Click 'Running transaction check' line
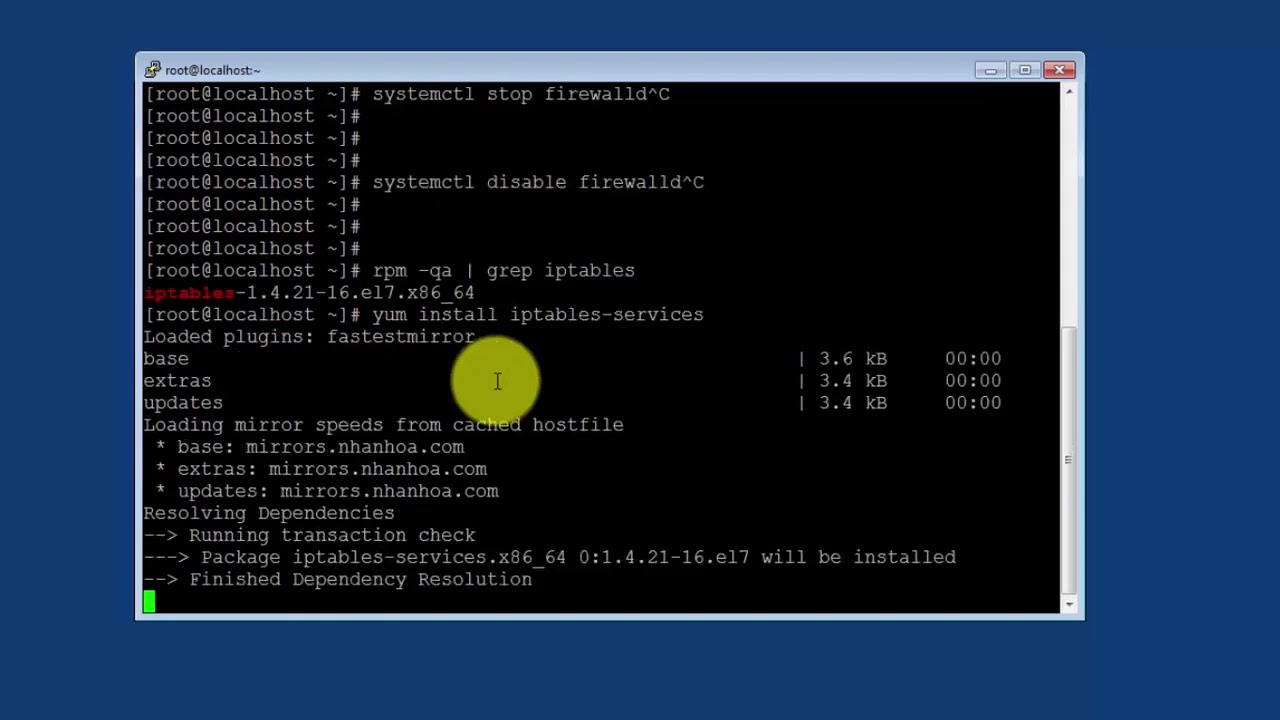1280x720 pixels. (309, 535)
